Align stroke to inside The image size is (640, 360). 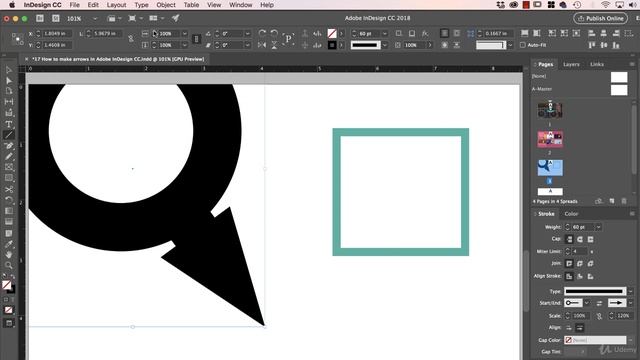coord(580,276)
